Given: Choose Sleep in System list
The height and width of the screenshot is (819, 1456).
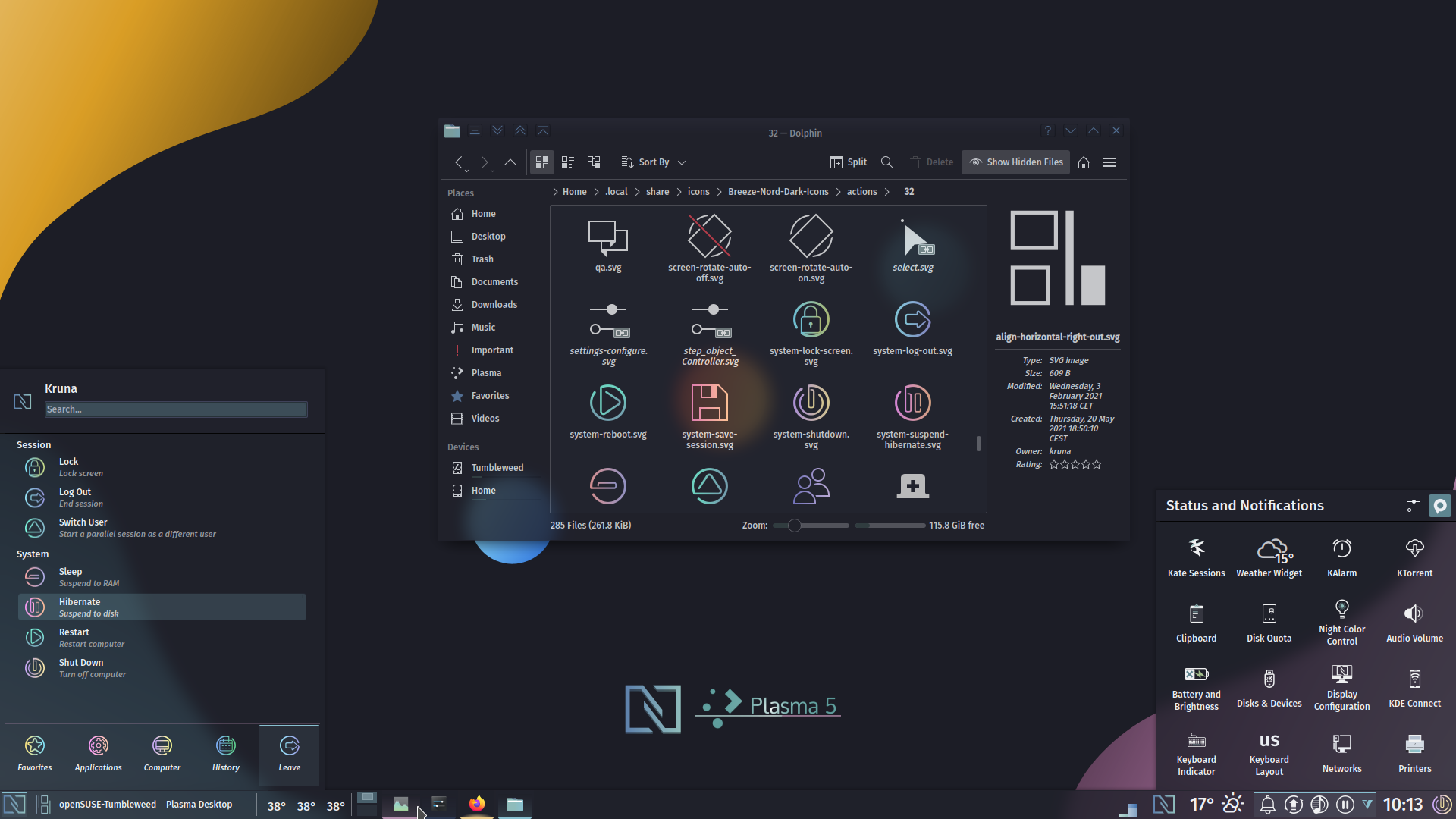Looking at the screenshot, I should (x=162, y=577).
